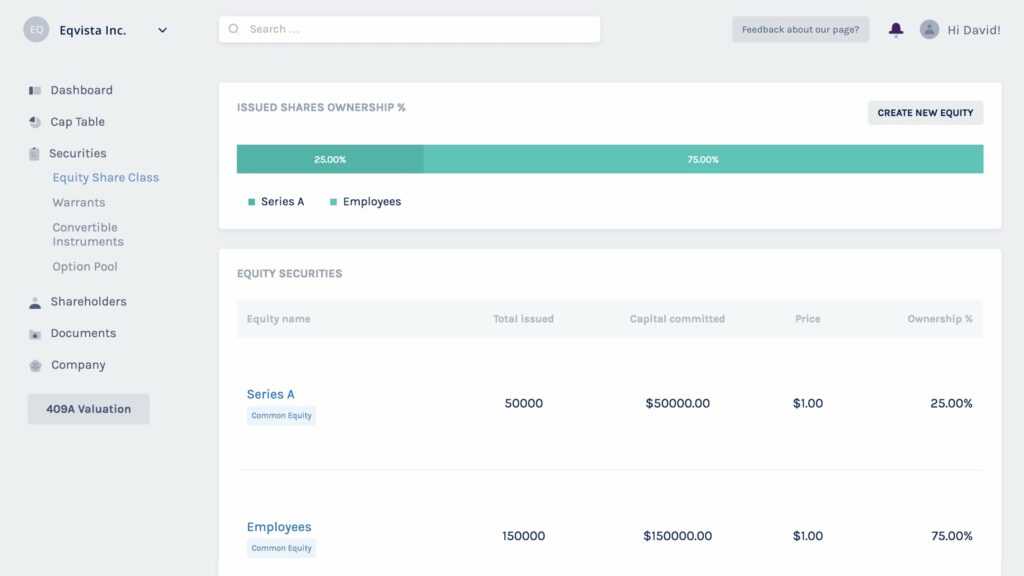Expand the Eqvista Inc. company dropdown chevron
This screenshot has width=1024, height=576.
tap(162, 30)
